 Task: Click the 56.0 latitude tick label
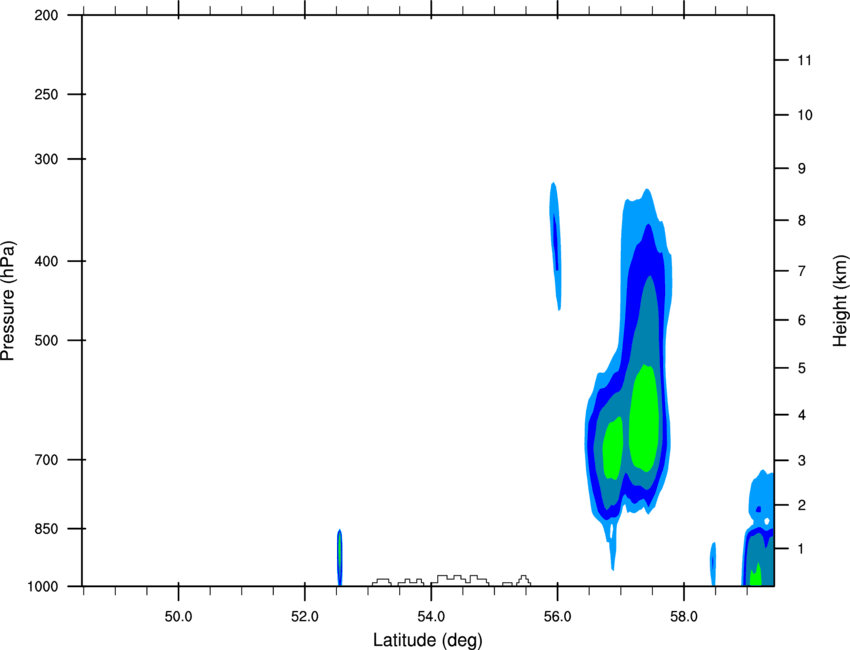click(558, 617)
